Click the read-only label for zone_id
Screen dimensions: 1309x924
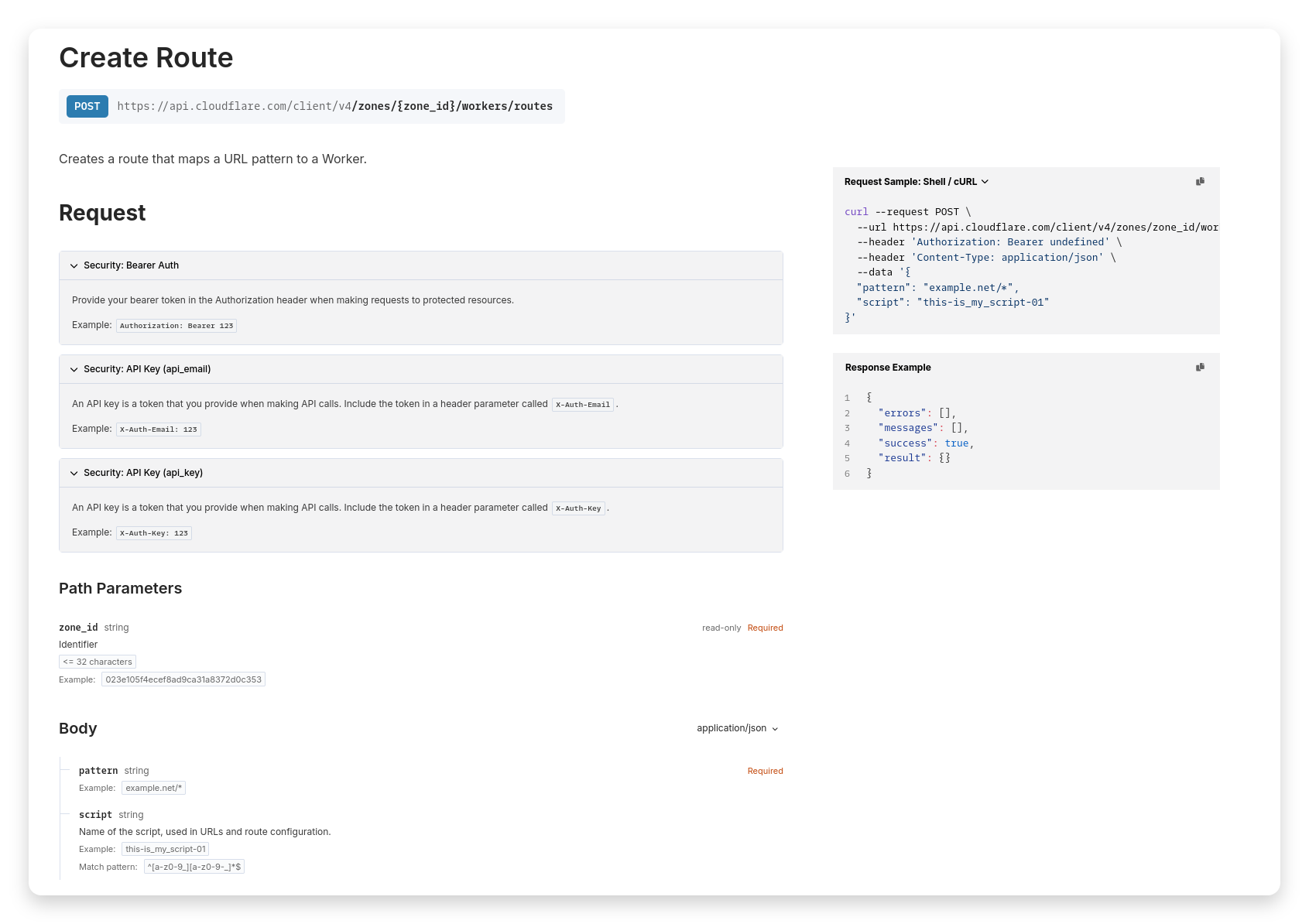721,628
